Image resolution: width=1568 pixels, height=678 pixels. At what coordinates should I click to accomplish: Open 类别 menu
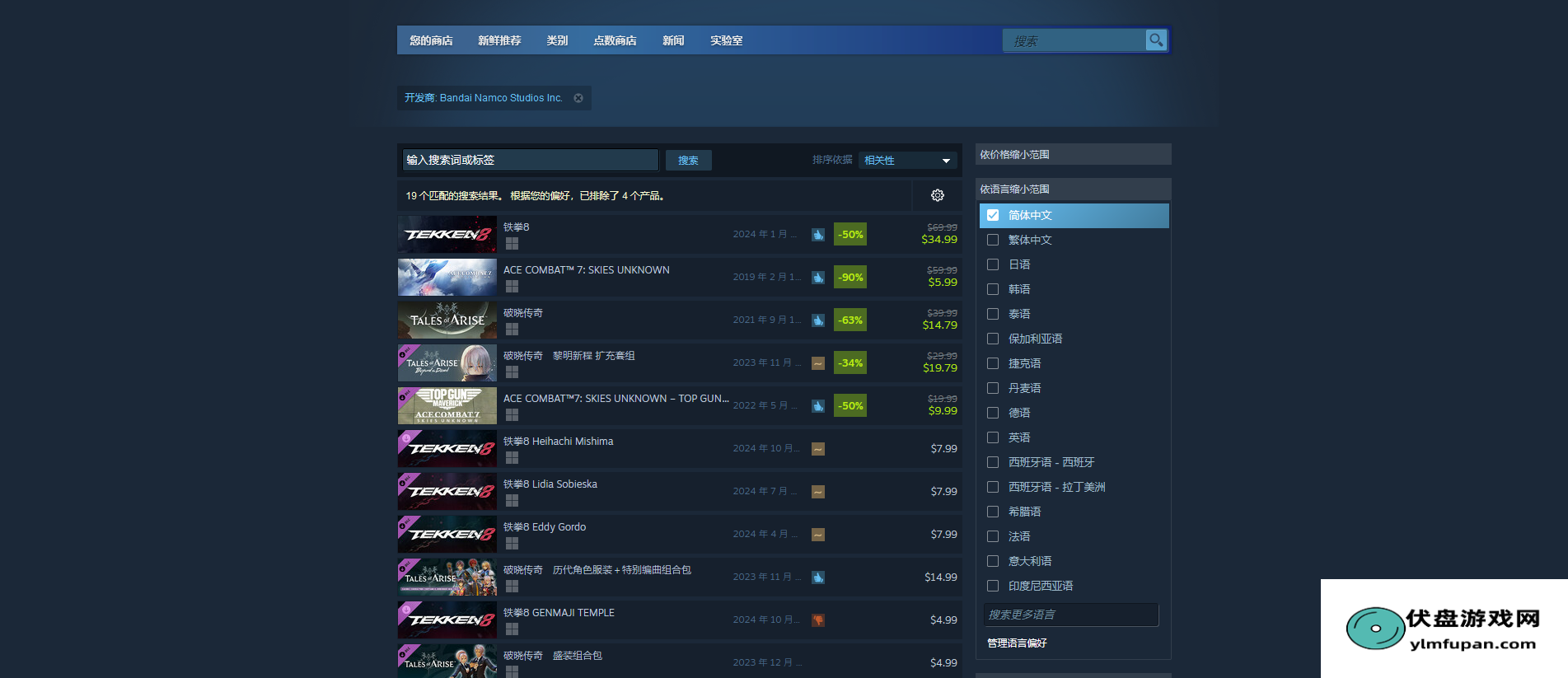[x=557, y=40]
